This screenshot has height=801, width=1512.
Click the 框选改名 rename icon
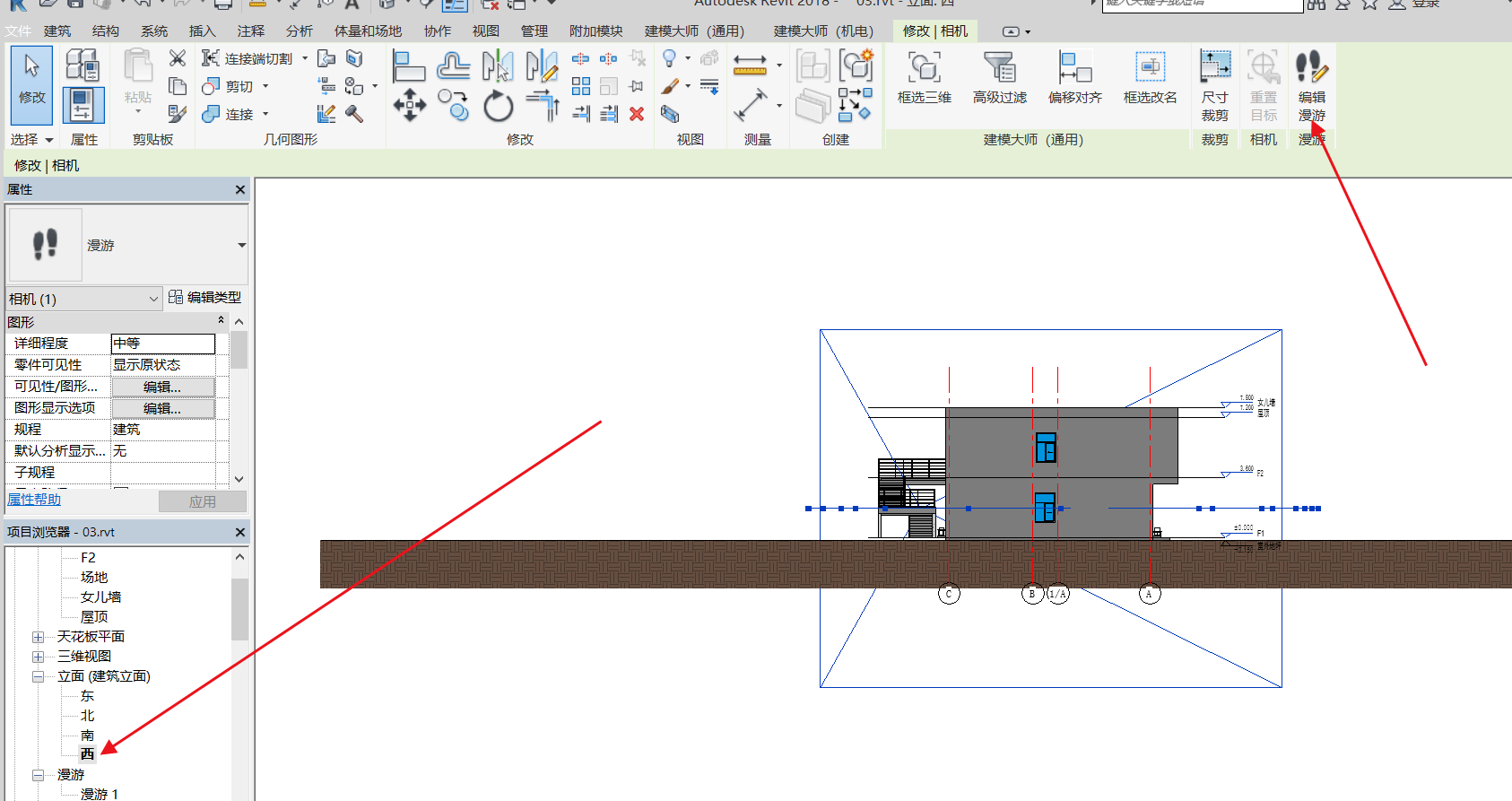(1150, 68)
